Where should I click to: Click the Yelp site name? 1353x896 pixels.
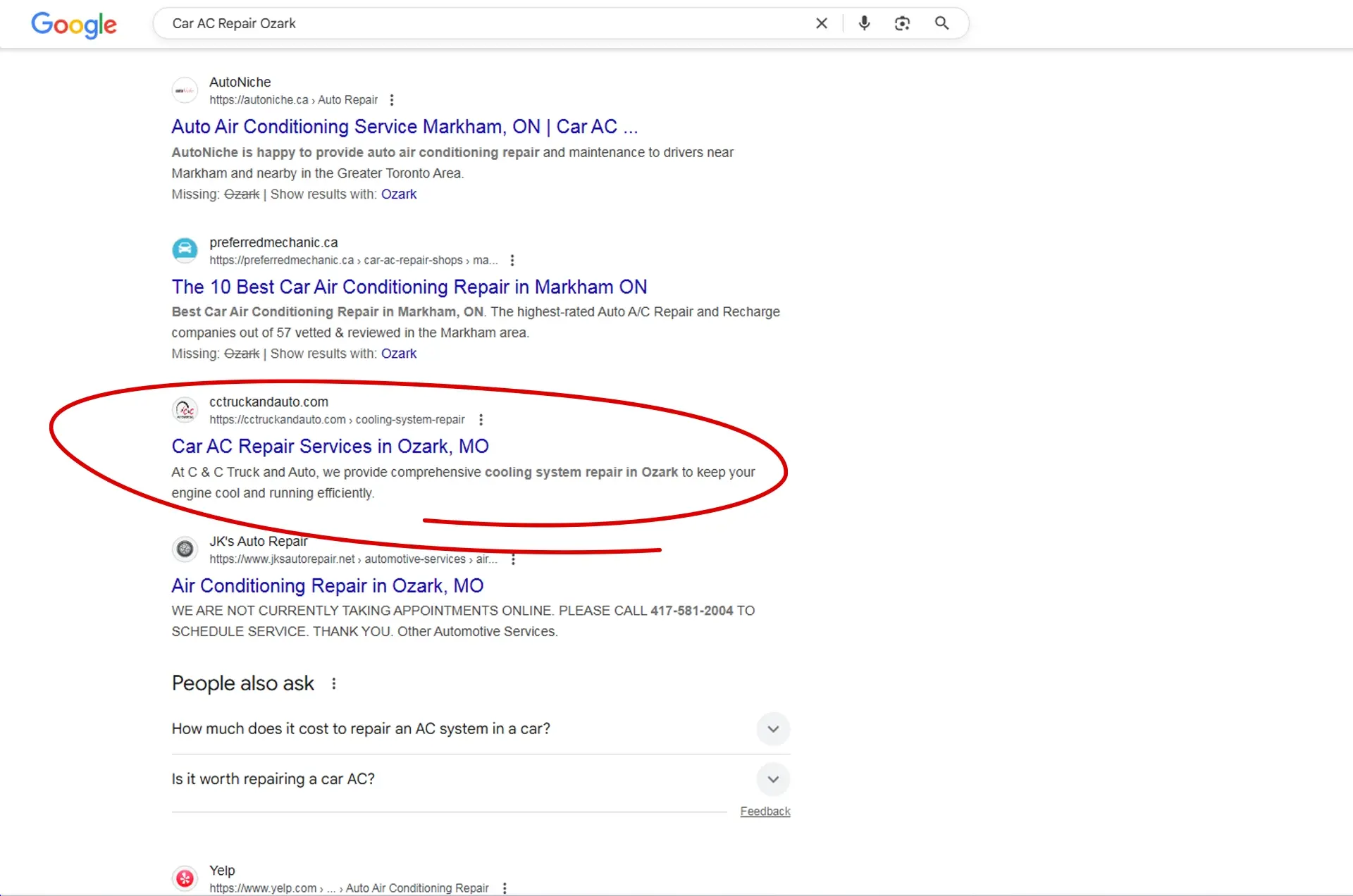[222, 871]
